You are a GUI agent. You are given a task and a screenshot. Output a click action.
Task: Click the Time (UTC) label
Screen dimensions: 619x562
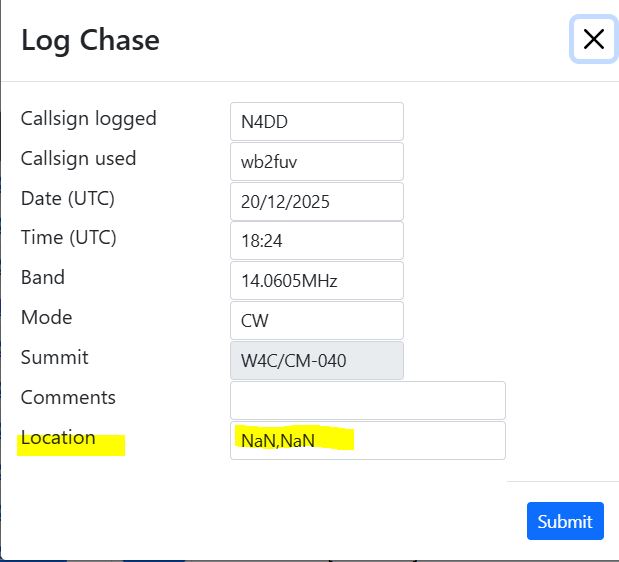tap(68, 238)
